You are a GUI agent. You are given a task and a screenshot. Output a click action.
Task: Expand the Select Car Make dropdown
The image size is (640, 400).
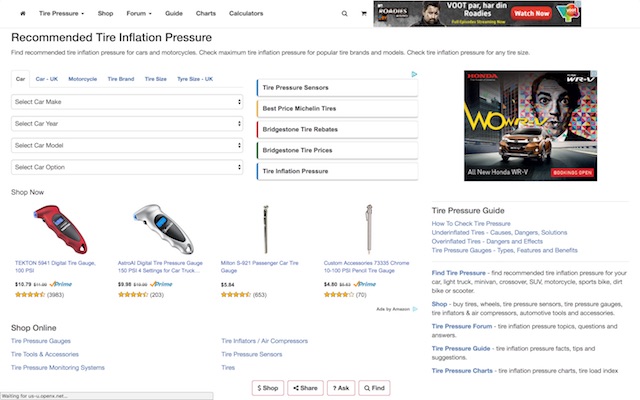pyautogui.click(x=127, y=102)
